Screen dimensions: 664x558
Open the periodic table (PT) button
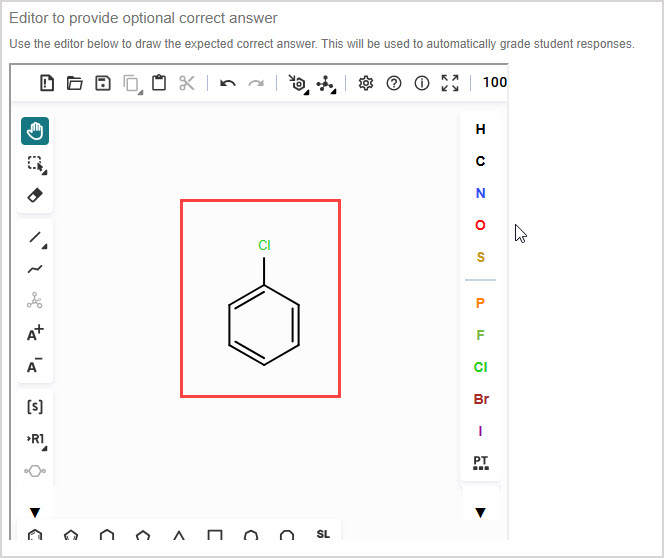point(481,463)
